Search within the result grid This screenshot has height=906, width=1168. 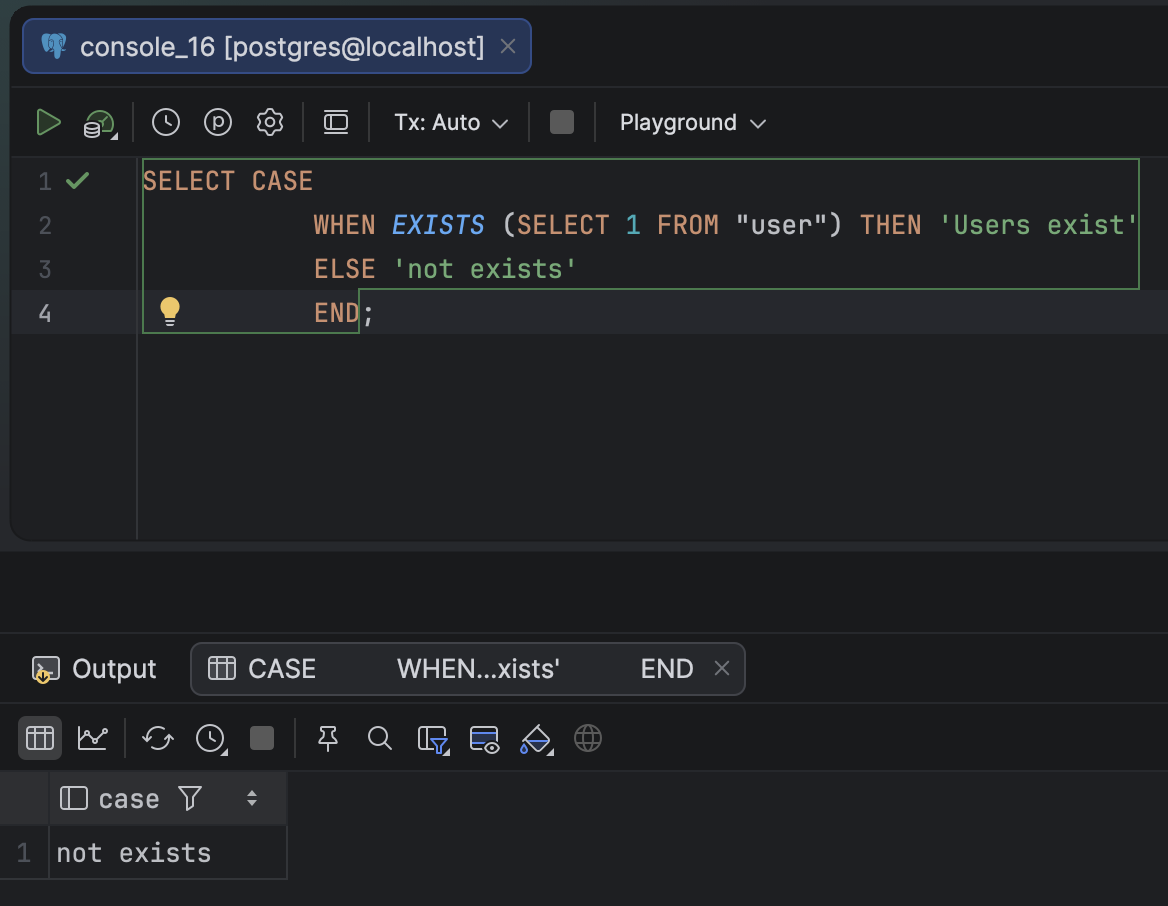(x=380, y=738)
